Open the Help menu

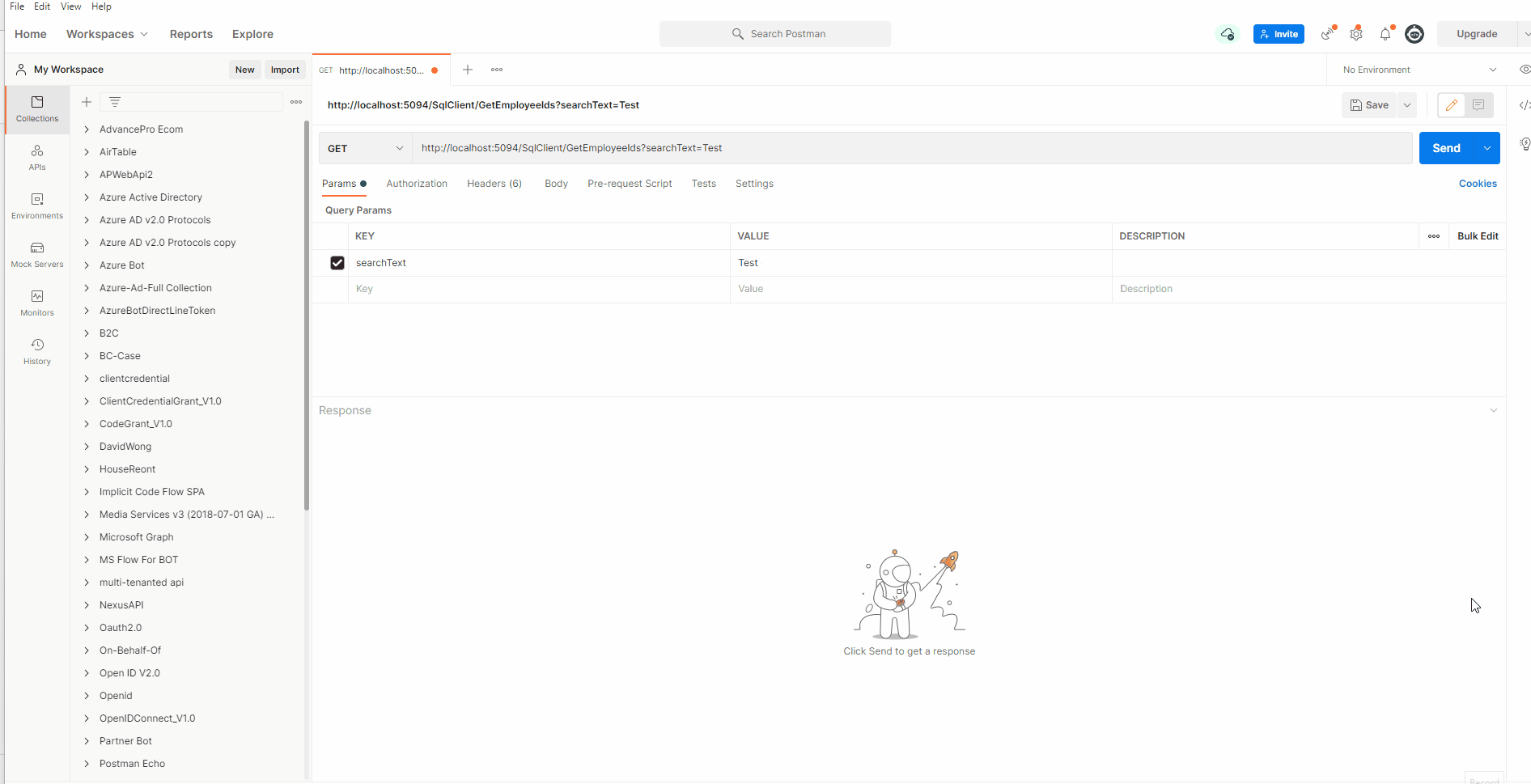[x=101, y=6]
